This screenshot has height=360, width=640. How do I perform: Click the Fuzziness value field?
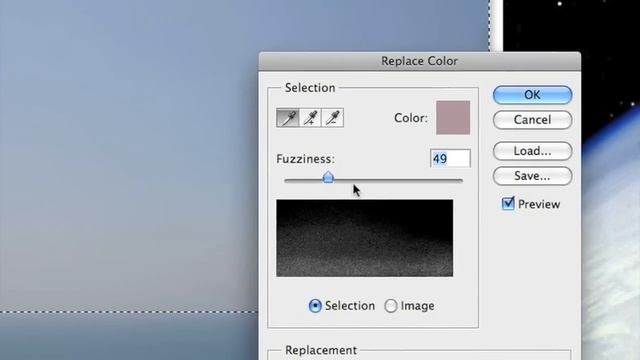point(450,158)
